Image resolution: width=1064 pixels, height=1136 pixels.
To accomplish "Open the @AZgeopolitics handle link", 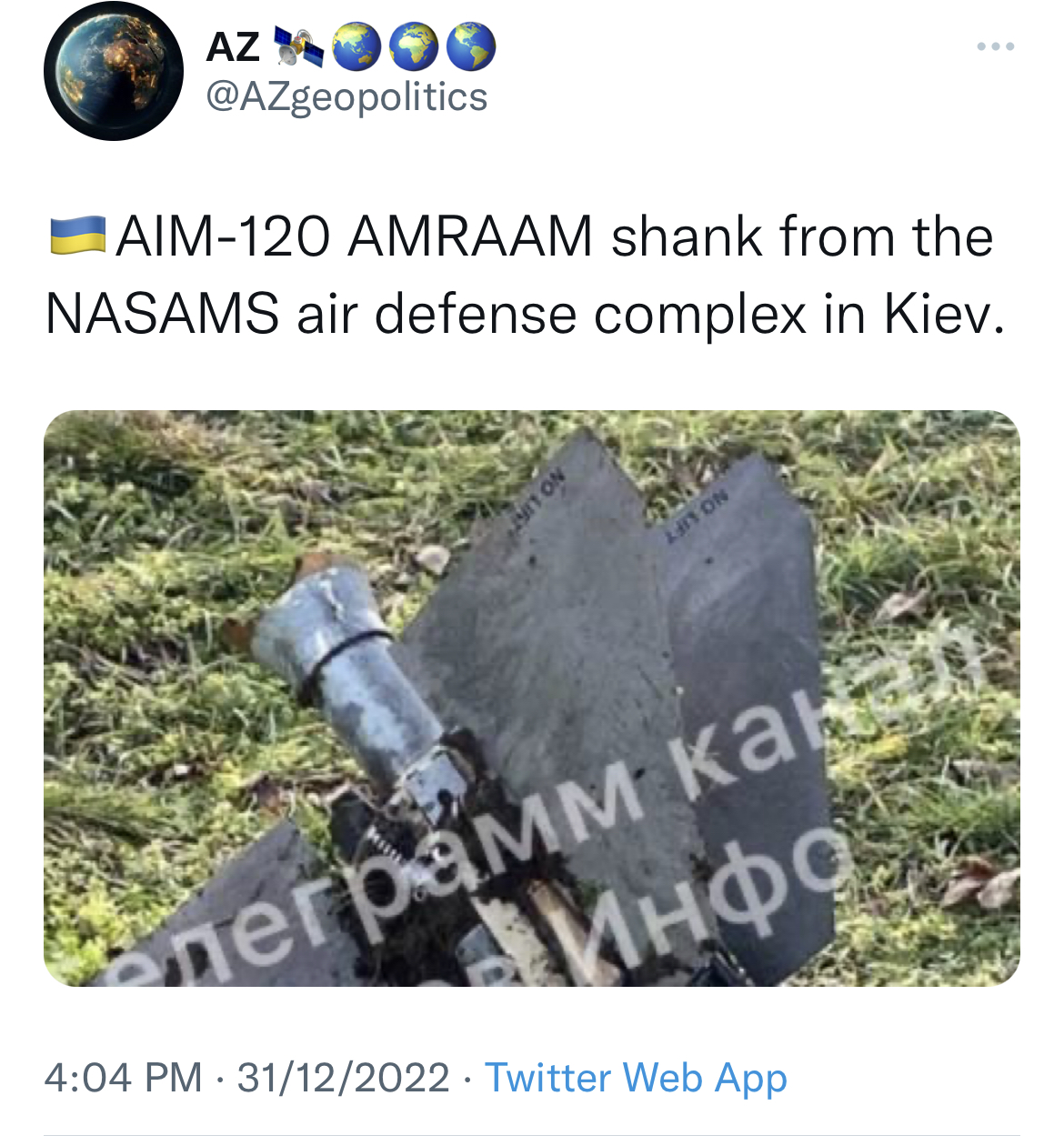I will click(346, 96).
